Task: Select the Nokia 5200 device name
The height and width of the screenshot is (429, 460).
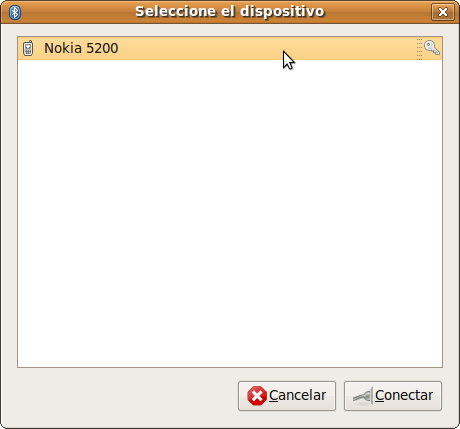Action: point(81,48)
